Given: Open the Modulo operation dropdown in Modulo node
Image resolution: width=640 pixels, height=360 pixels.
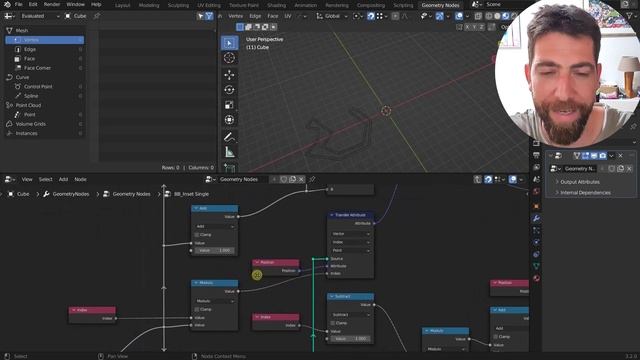Looking at the screenshot, I should point(215,301).
